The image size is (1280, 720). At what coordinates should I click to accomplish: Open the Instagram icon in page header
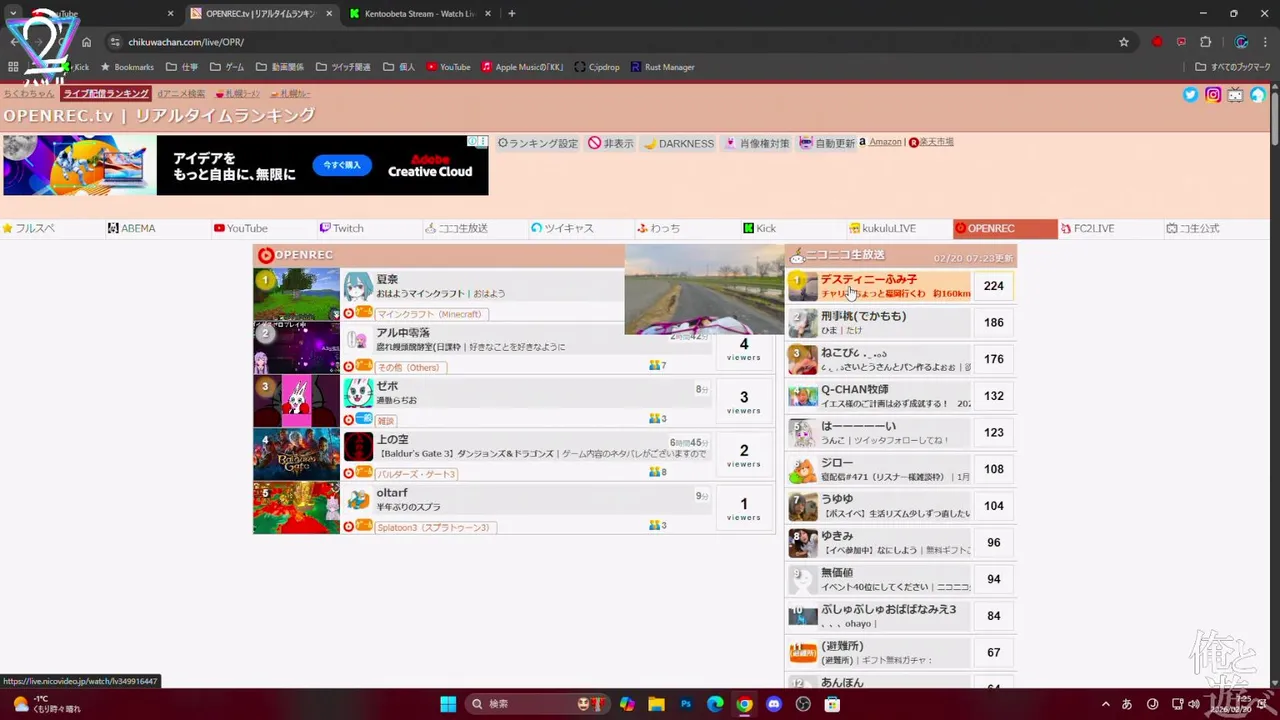1213,94
